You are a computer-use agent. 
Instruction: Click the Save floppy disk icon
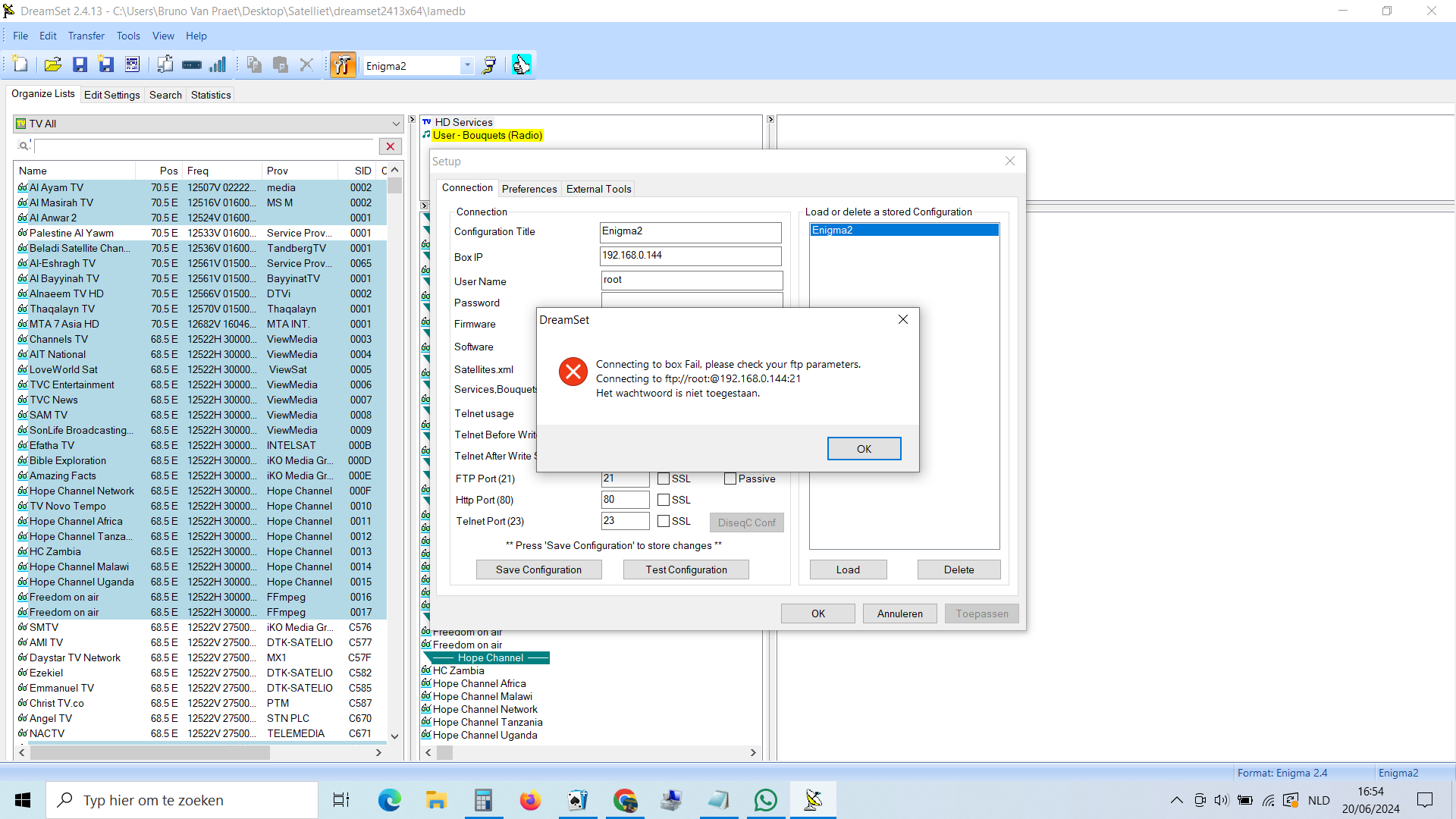click(80, 65)
